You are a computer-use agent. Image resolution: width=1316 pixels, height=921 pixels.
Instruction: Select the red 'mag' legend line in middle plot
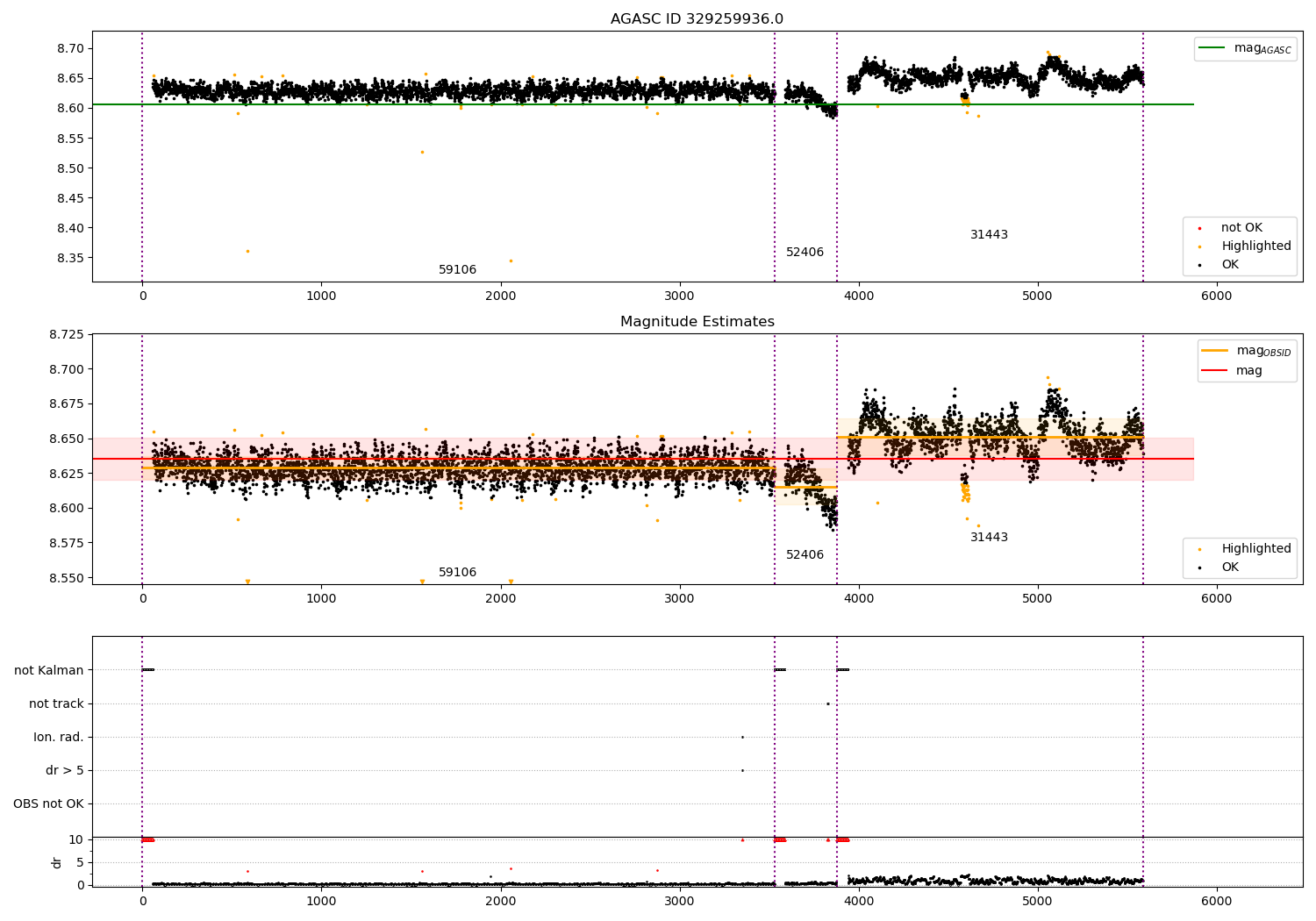[x=1215, y=371]
